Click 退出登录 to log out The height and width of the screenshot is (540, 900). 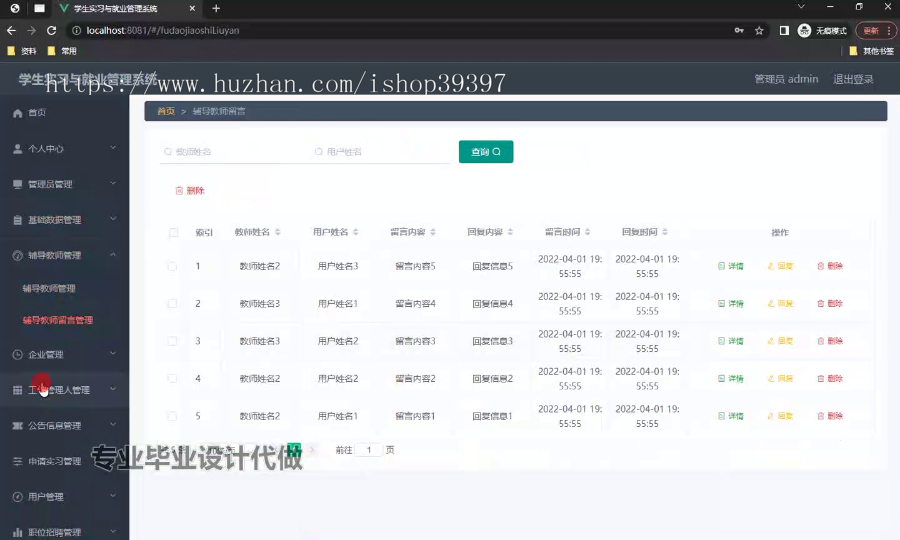point(853,79)
